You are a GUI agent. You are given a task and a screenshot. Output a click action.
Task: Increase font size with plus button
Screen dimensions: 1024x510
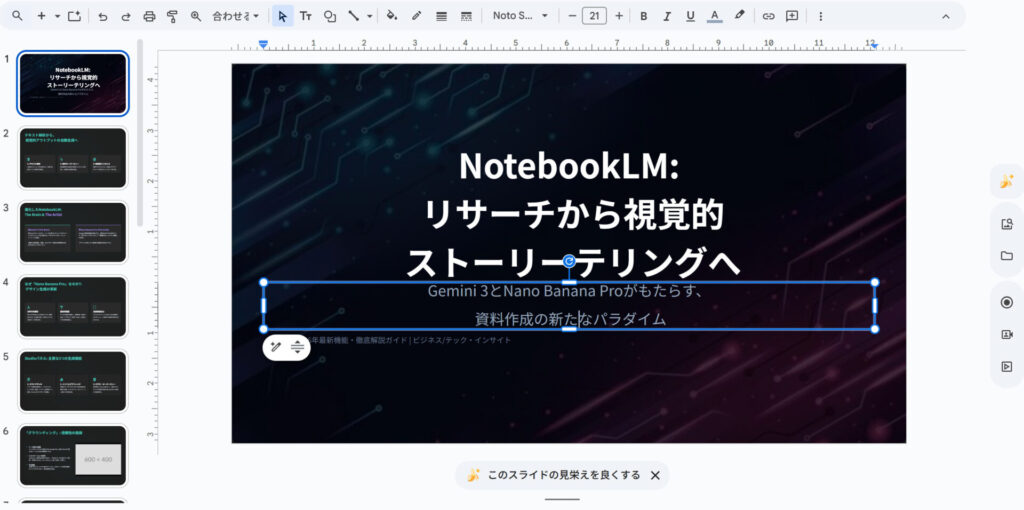pos(618,16)
